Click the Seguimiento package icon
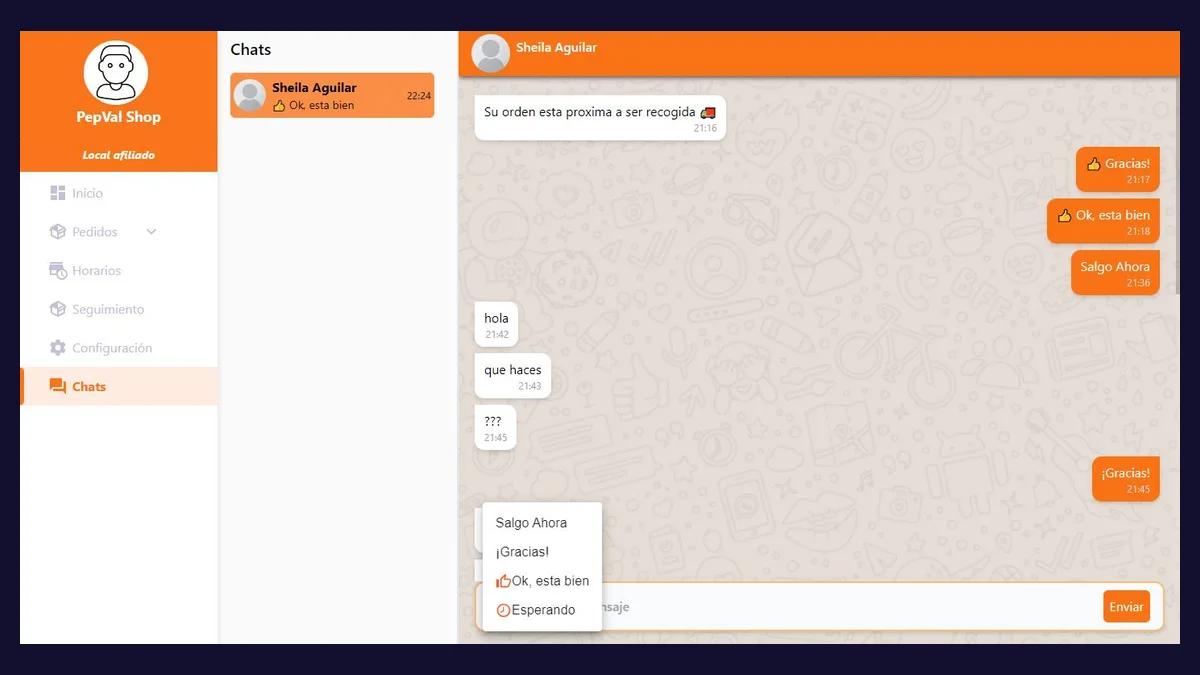This screenshot has width=1200, height=675. click(x=58, y=309)
